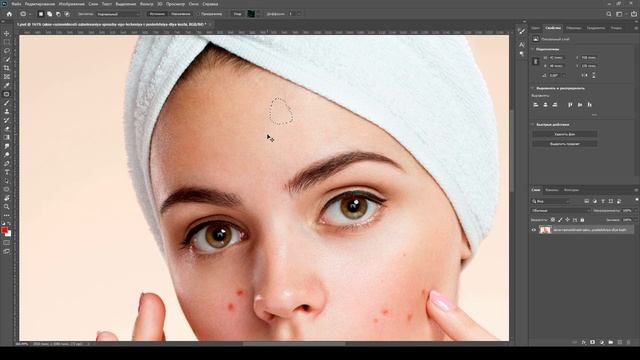The height and width of the screenshot is (360, 640).
Task: Click the Create new layer icon
Action: point(620,342)
